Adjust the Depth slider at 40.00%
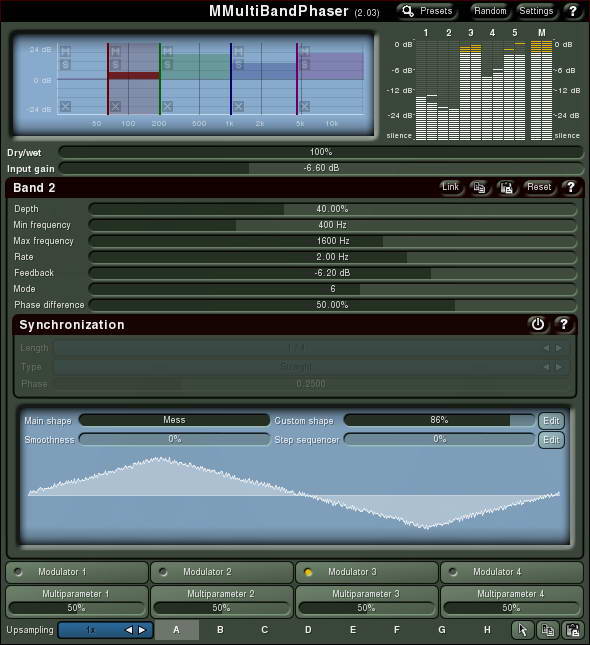The width and height of the screenshot is (590, 645). (x=332, y=209)
